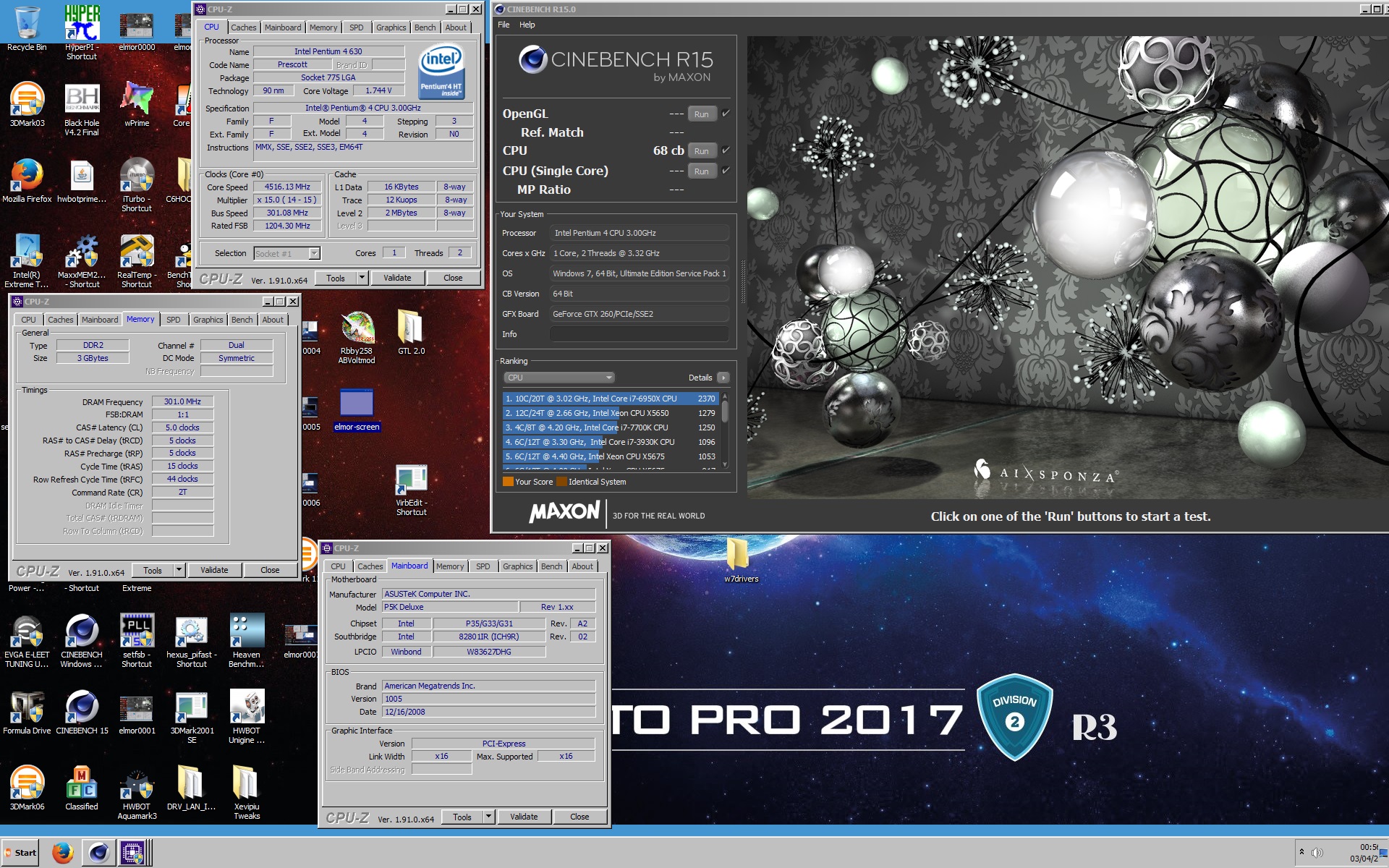Open Tools dropdown arrow in Mainboard window

488,817
